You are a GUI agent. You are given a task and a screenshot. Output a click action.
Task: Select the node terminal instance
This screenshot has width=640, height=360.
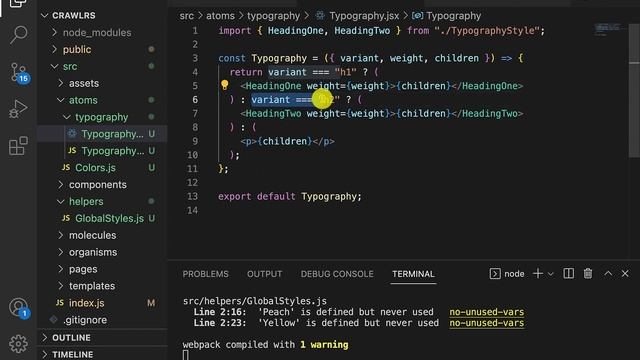pos(507,274)
